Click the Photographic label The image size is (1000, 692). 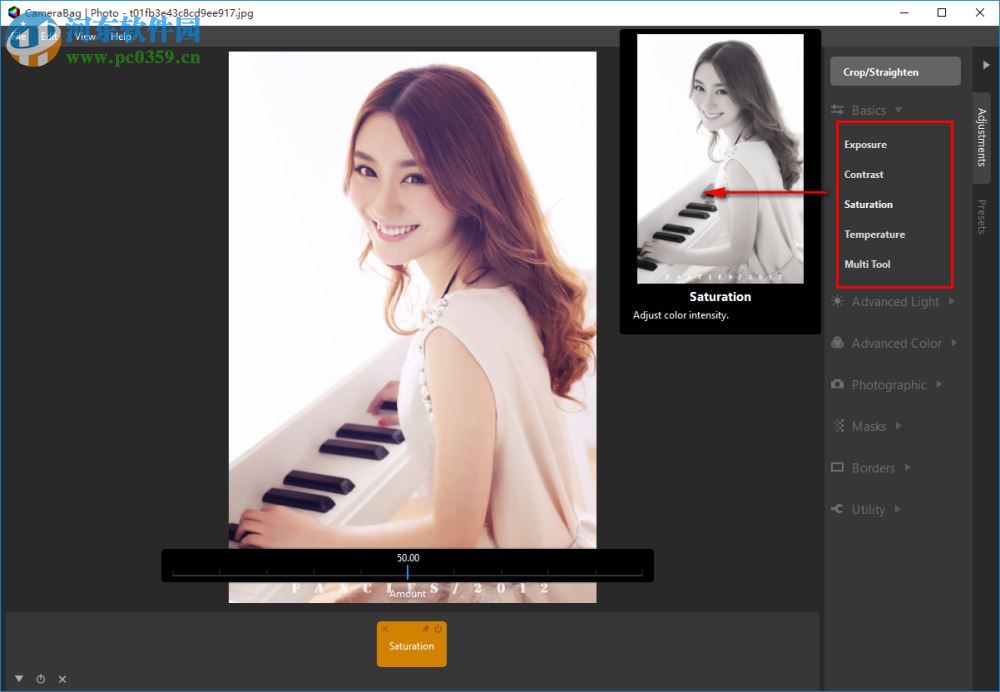tap(889, 385)
